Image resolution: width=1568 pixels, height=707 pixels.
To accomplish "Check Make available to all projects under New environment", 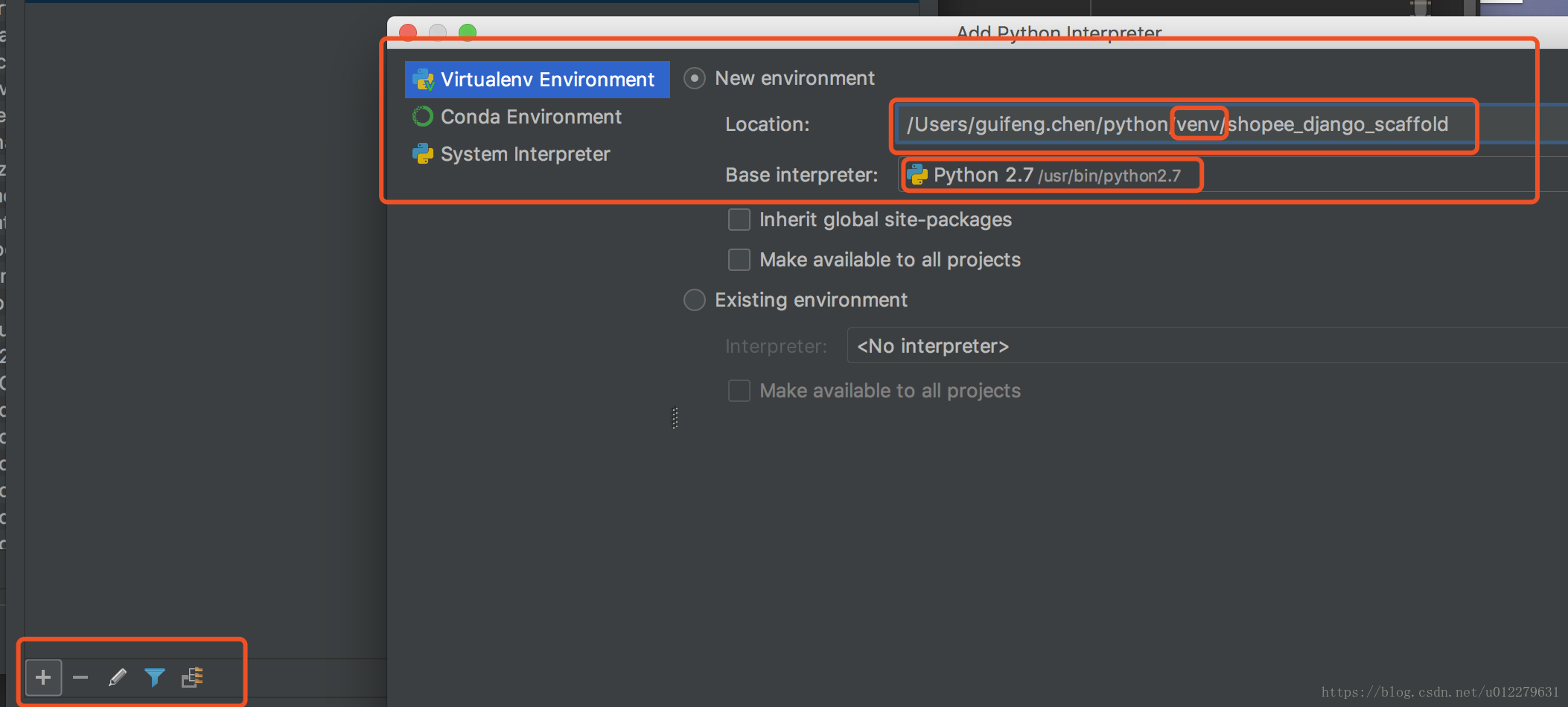I will click(x=739, y=260).
